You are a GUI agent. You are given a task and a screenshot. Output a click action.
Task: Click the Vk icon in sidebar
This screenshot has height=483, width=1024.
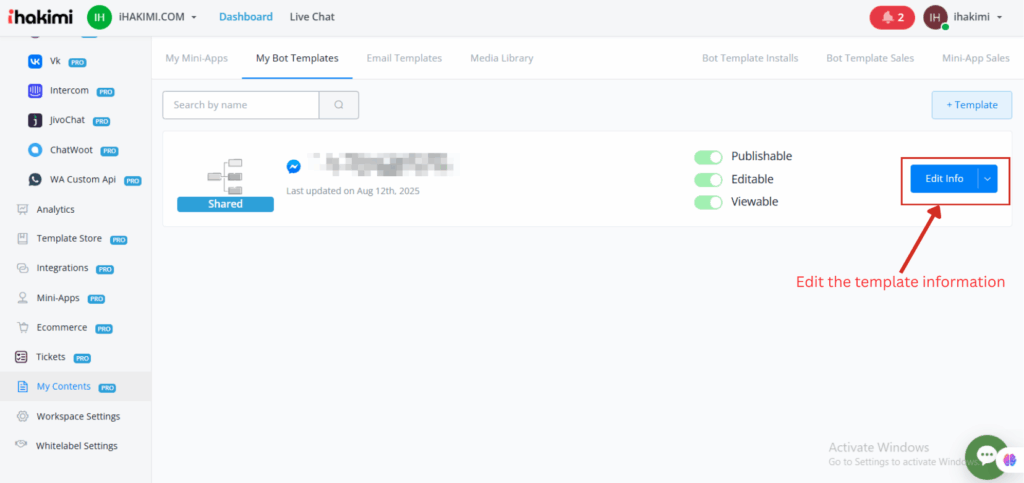(x=37, y=61)
